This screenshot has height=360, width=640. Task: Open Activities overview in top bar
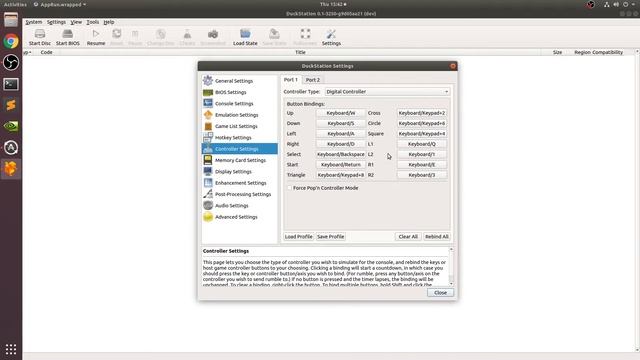coord(15,4)
